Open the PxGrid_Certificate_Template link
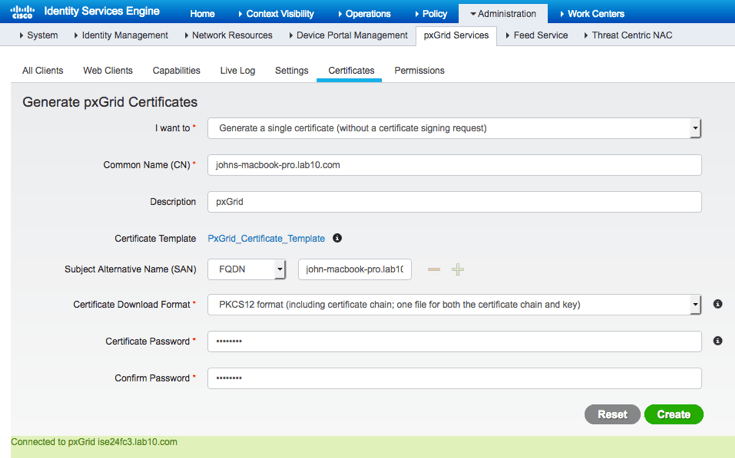Screen dimensions: 735x458 coord(266,239)
